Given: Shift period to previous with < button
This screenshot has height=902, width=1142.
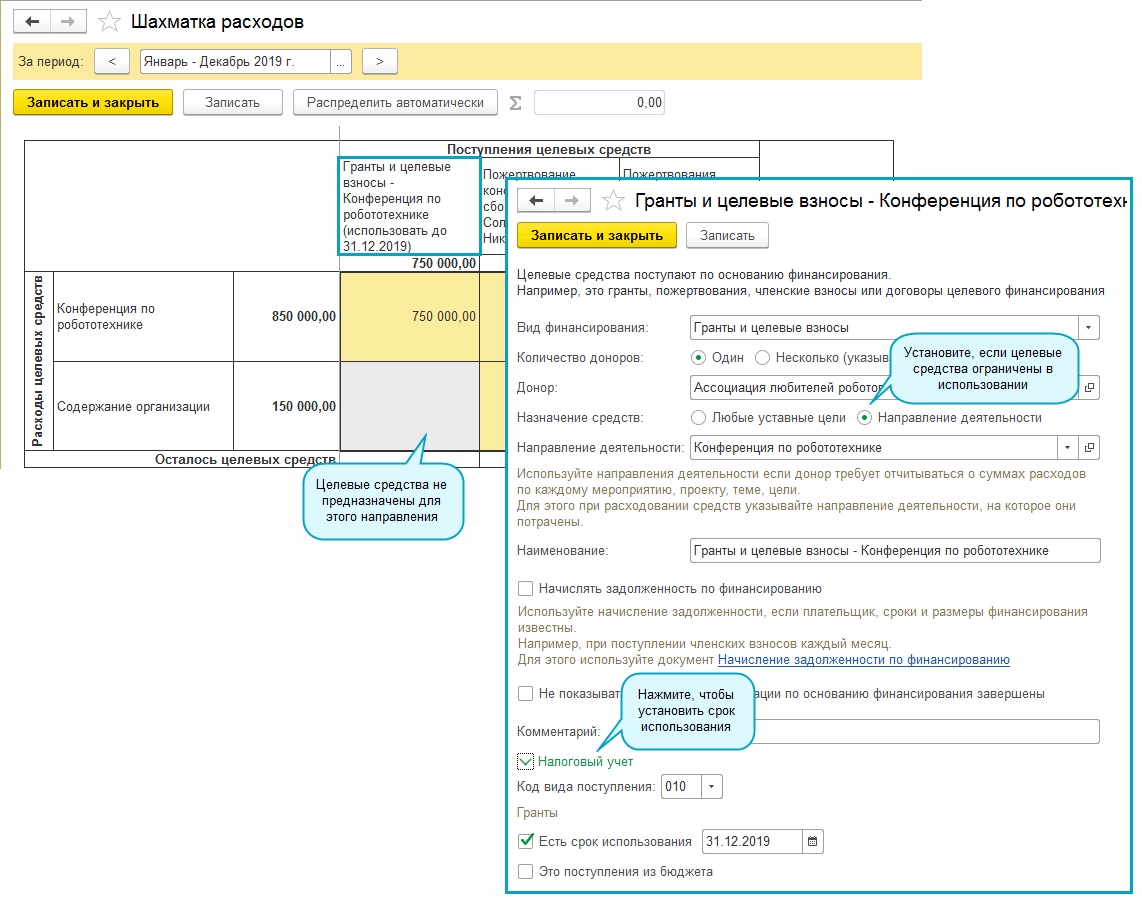Looking at the screenshot, I should (112, 61).
